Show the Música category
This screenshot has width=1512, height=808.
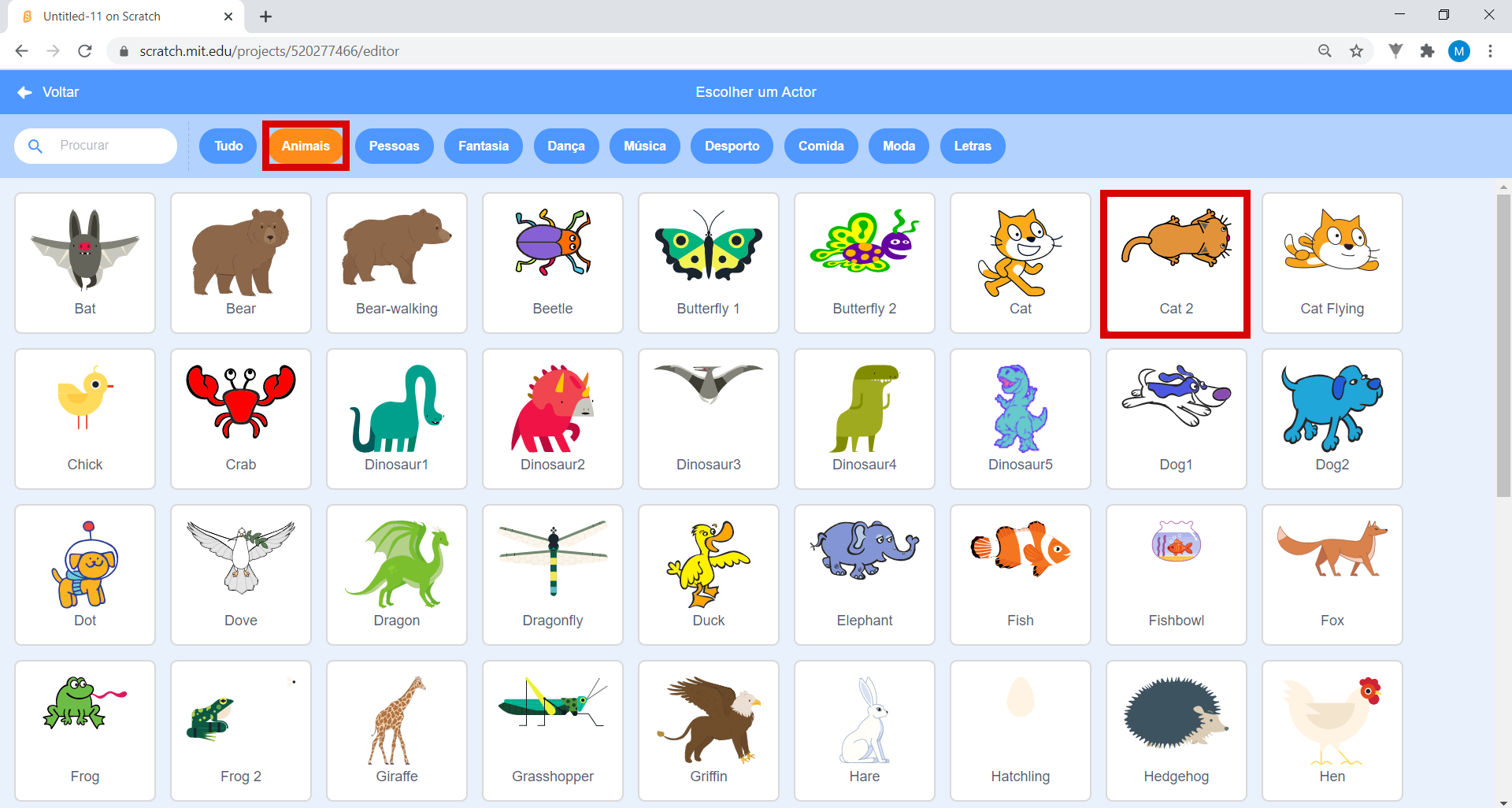point(645,146)
